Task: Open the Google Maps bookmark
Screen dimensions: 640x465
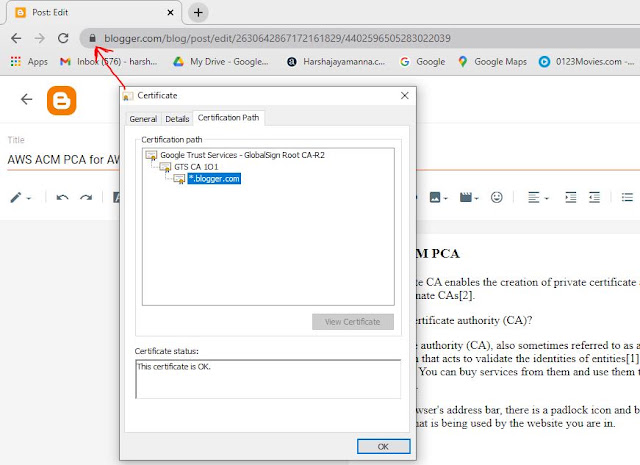Action: pyautogui.click(x=492, y=62)
